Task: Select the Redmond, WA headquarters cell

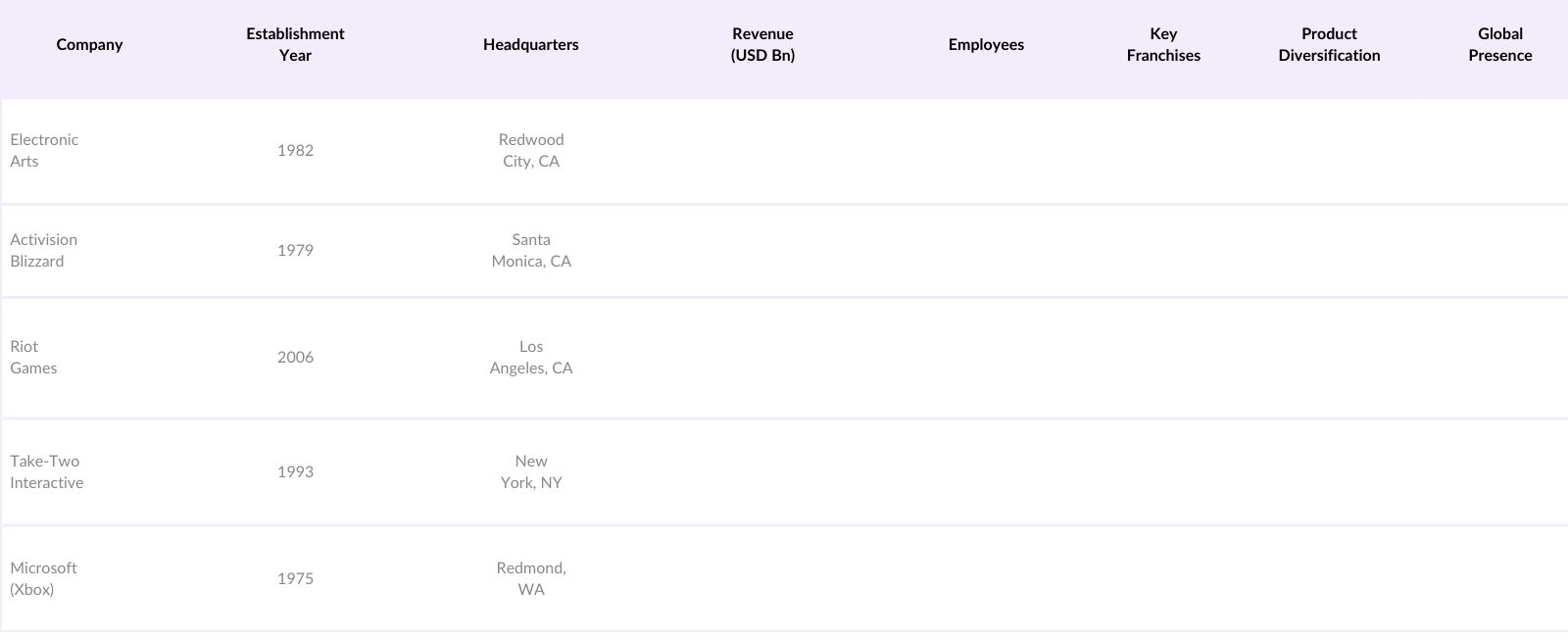Action: point(530,579)
